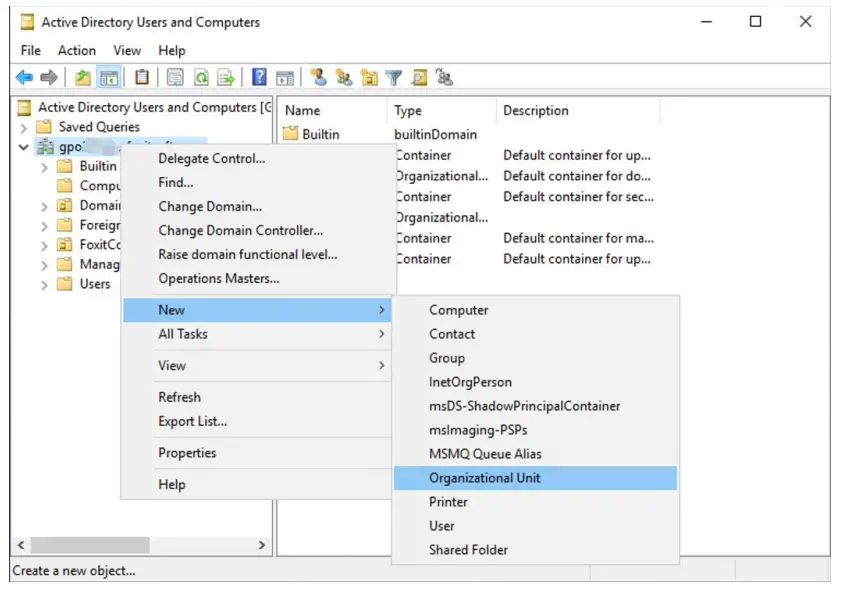Click the Create New Organizational Unit icon

370,77
